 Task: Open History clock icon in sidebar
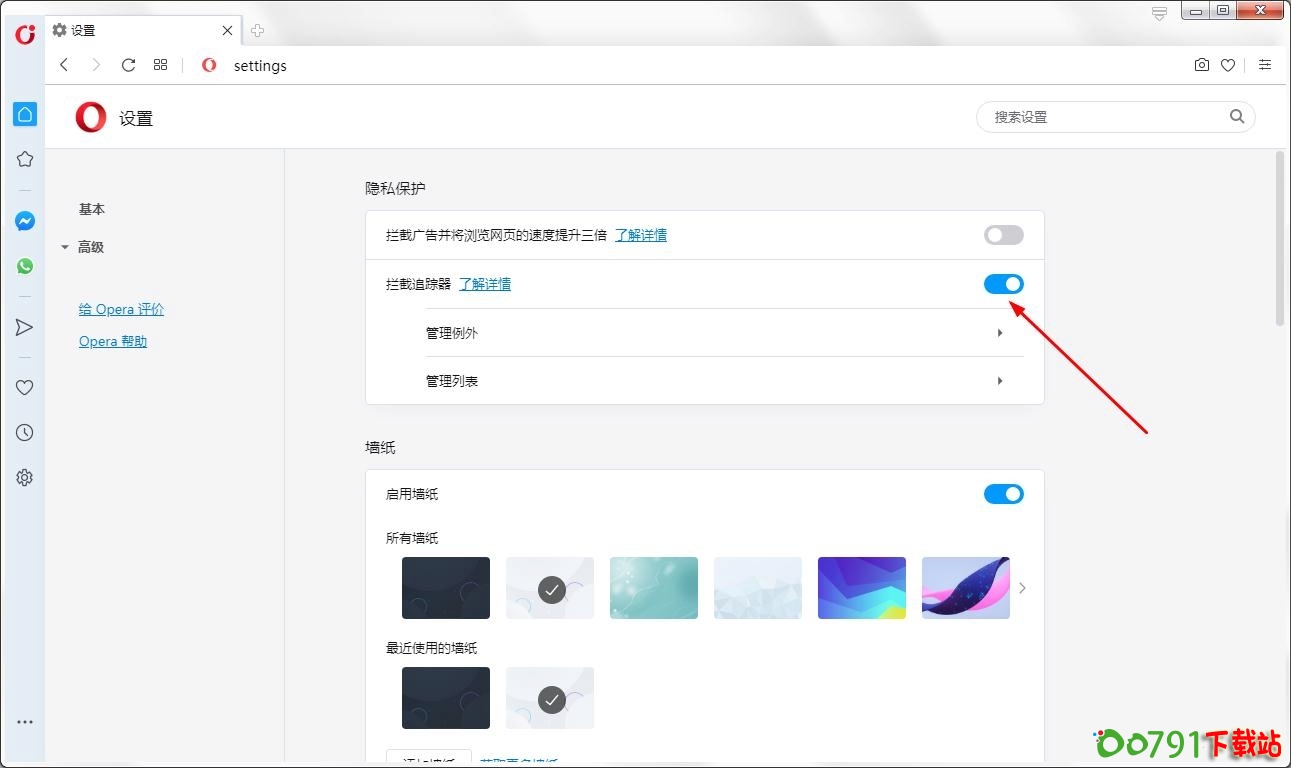[25, 433]
